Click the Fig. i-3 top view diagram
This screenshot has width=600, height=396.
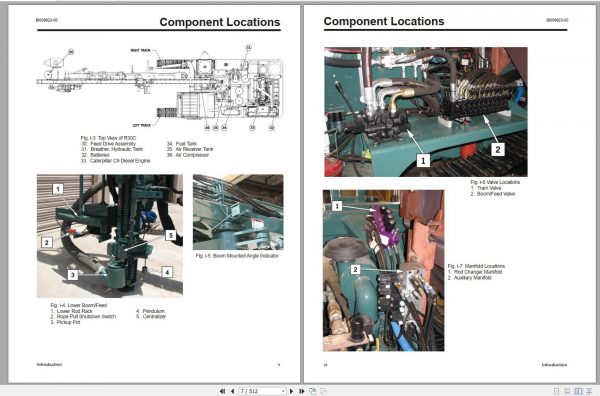[x=160, y=89]
